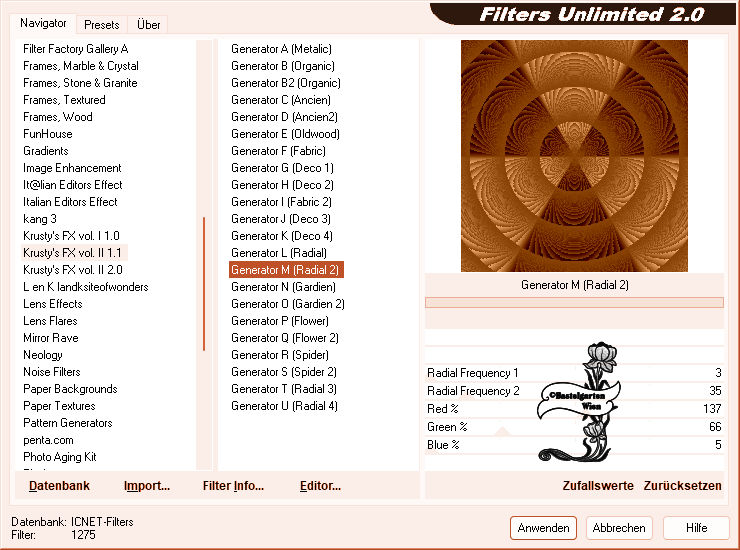
Task: Choose Generator A (Metalic) filter
Action: tap(281, 49)
